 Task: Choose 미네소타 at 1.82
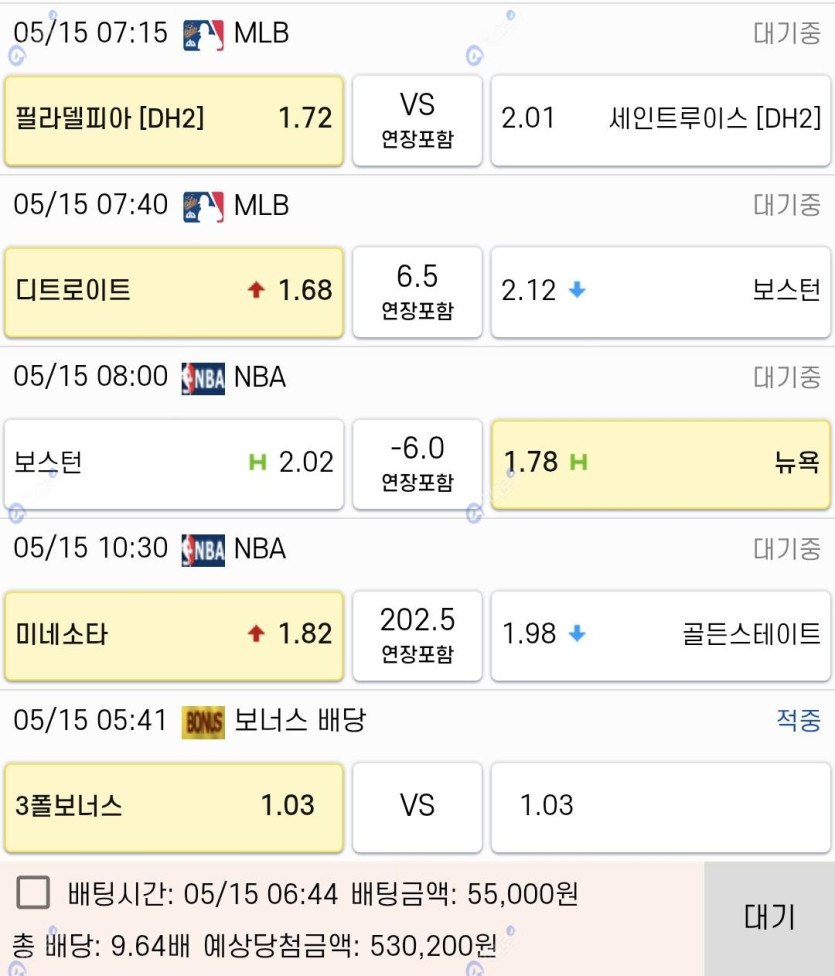(x=174, y=636)
